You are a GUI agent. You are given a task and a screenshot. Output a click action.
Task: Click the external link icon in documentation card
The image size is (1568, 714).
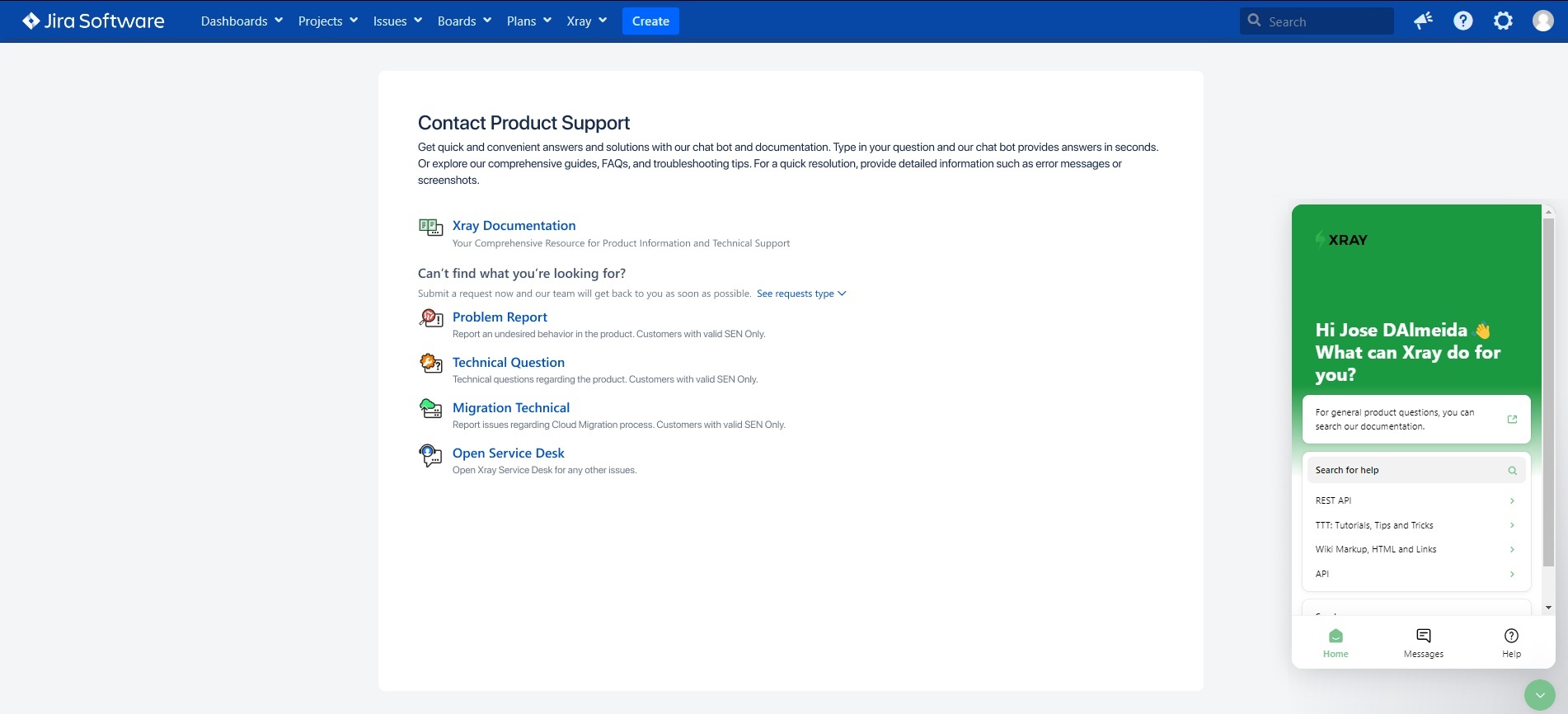pyautogui.click(x=1512, y=419)
